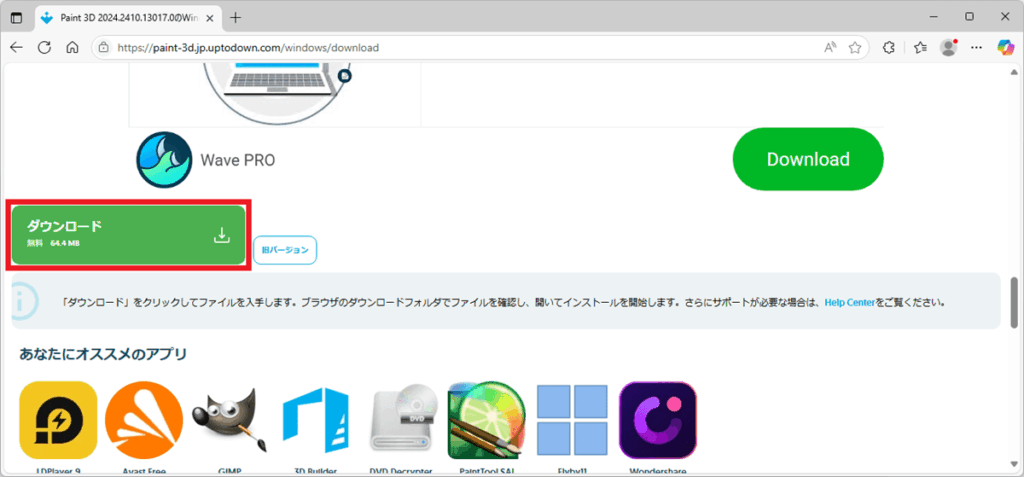Refresh the current page
Image resolution: width=1024 pixels, height=477 pixels.
click(x=44, y=48)
